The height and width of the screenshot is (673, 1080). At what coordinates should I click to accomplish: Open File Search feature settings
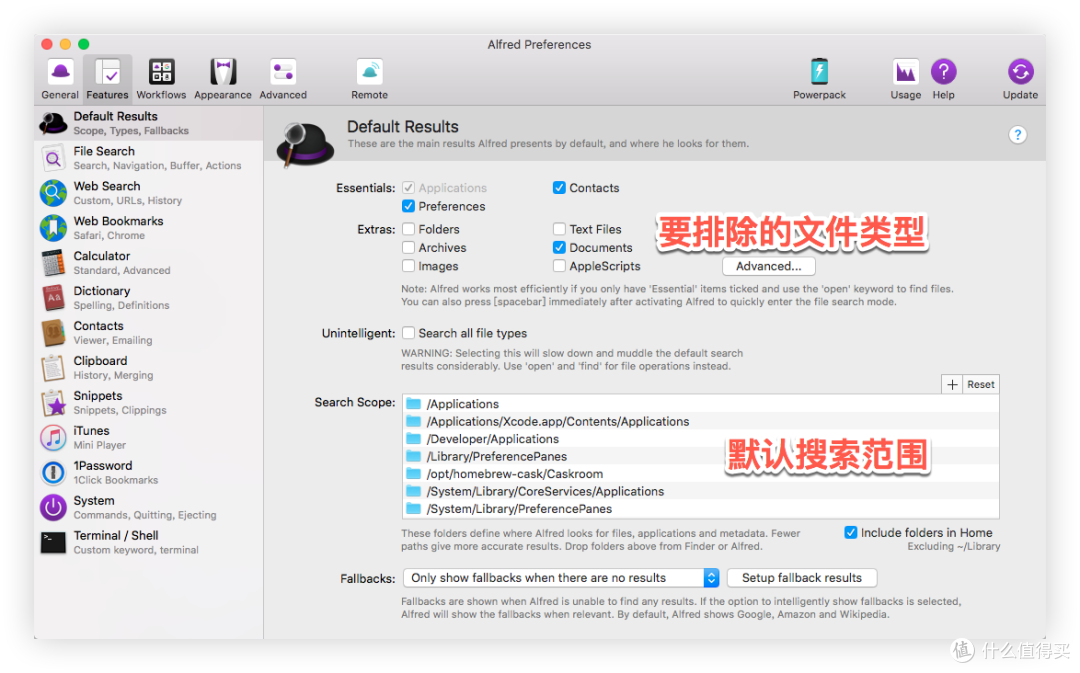[149, 158]
